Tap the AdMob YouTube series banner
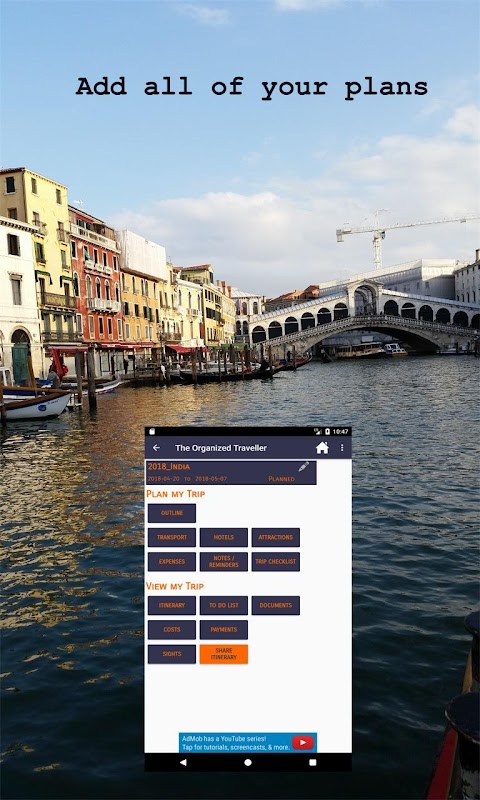 click(x=248, y=743)
